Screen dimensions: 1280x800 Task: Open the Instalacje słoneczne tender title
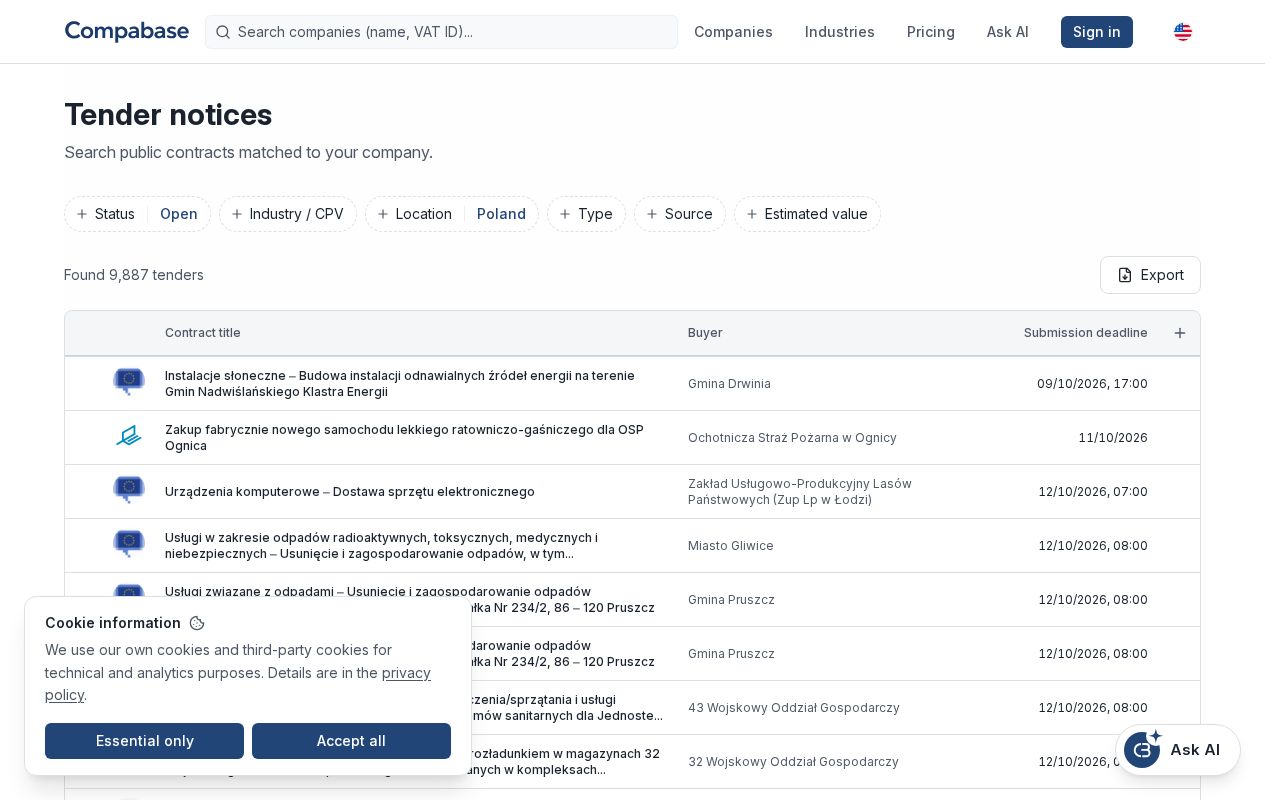400,384
